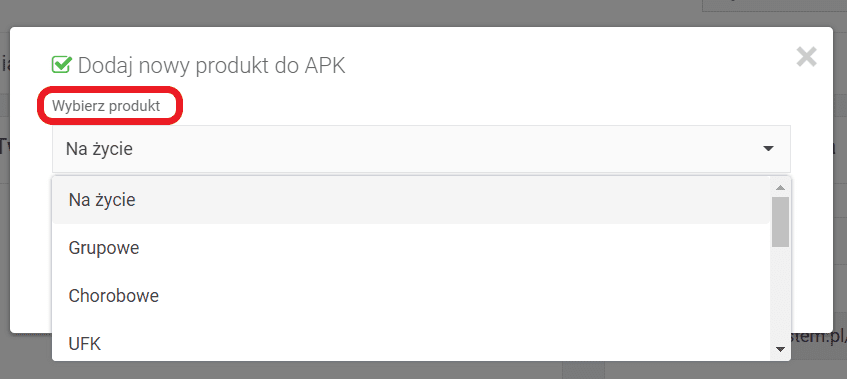Open the "Na życie" product combo box field
The width and height of the screenshot is (847, 379).
tap(421, 149)
